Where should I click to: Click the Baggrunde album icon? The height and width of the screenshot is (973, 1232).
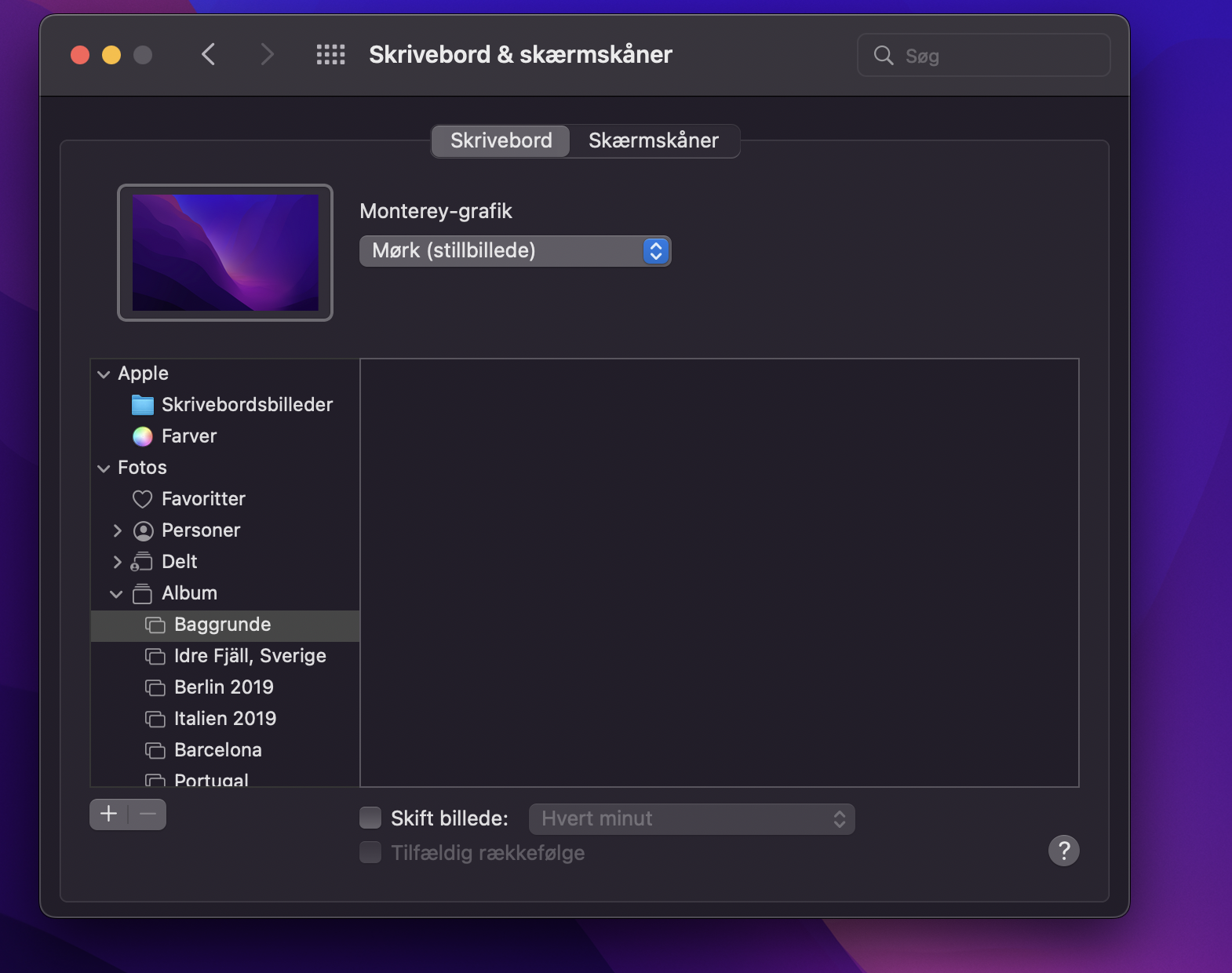155,625
